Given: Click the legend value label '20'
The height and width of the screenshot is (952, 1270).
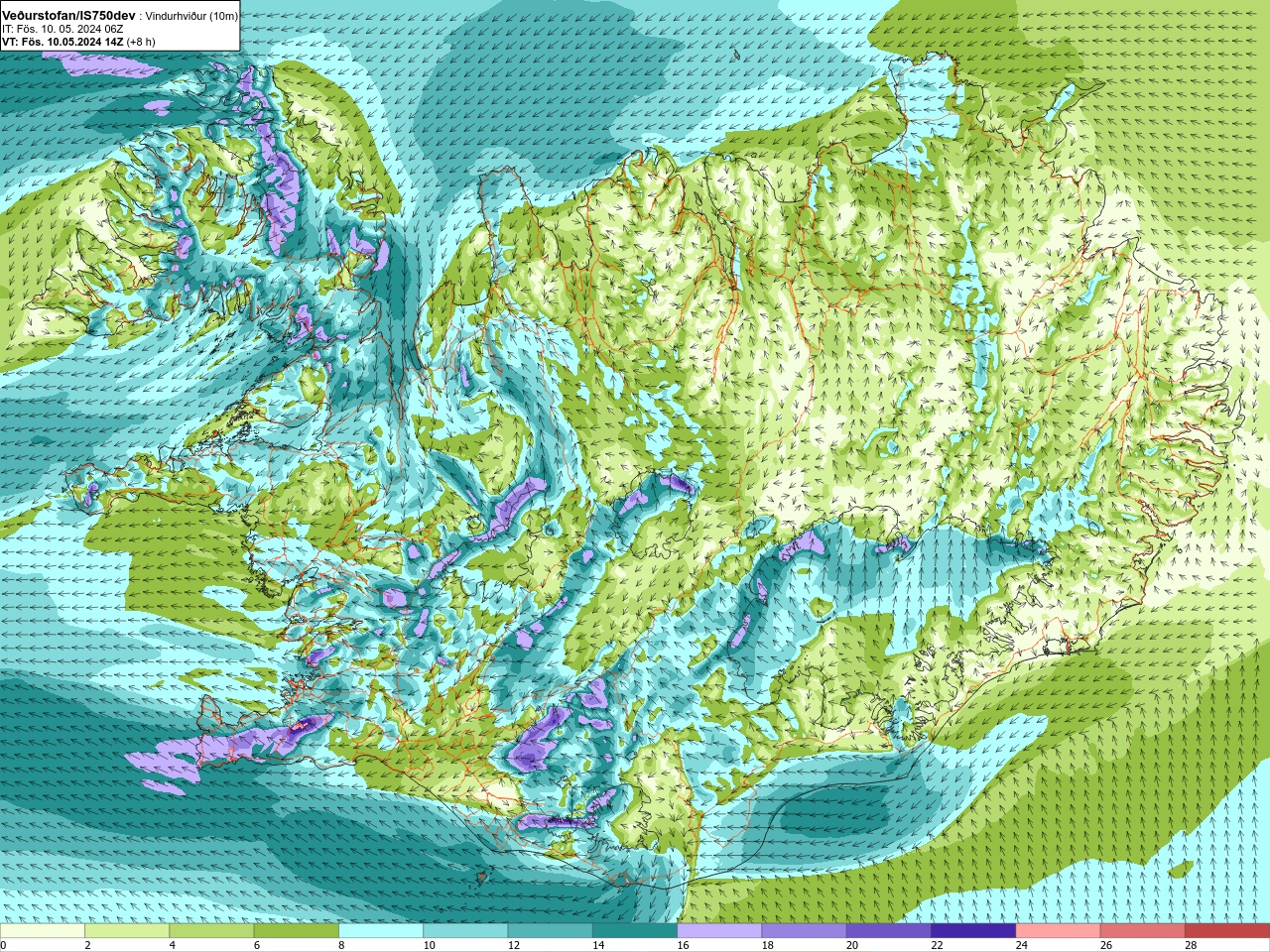Looking at the screenshot, I should (x=852, y=945).
